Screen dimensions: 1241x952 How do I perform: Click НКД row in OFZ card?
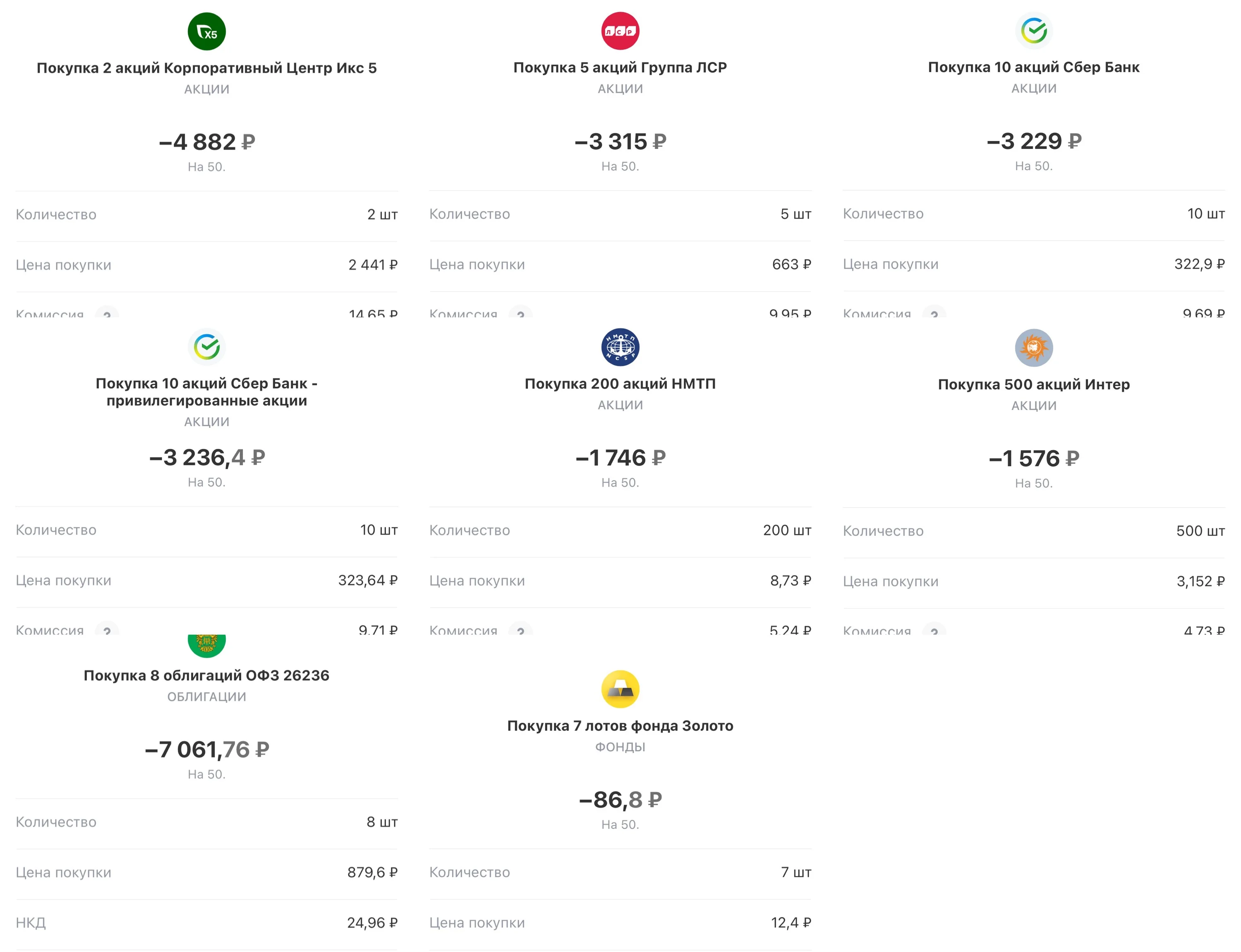(x=207, y=923)
